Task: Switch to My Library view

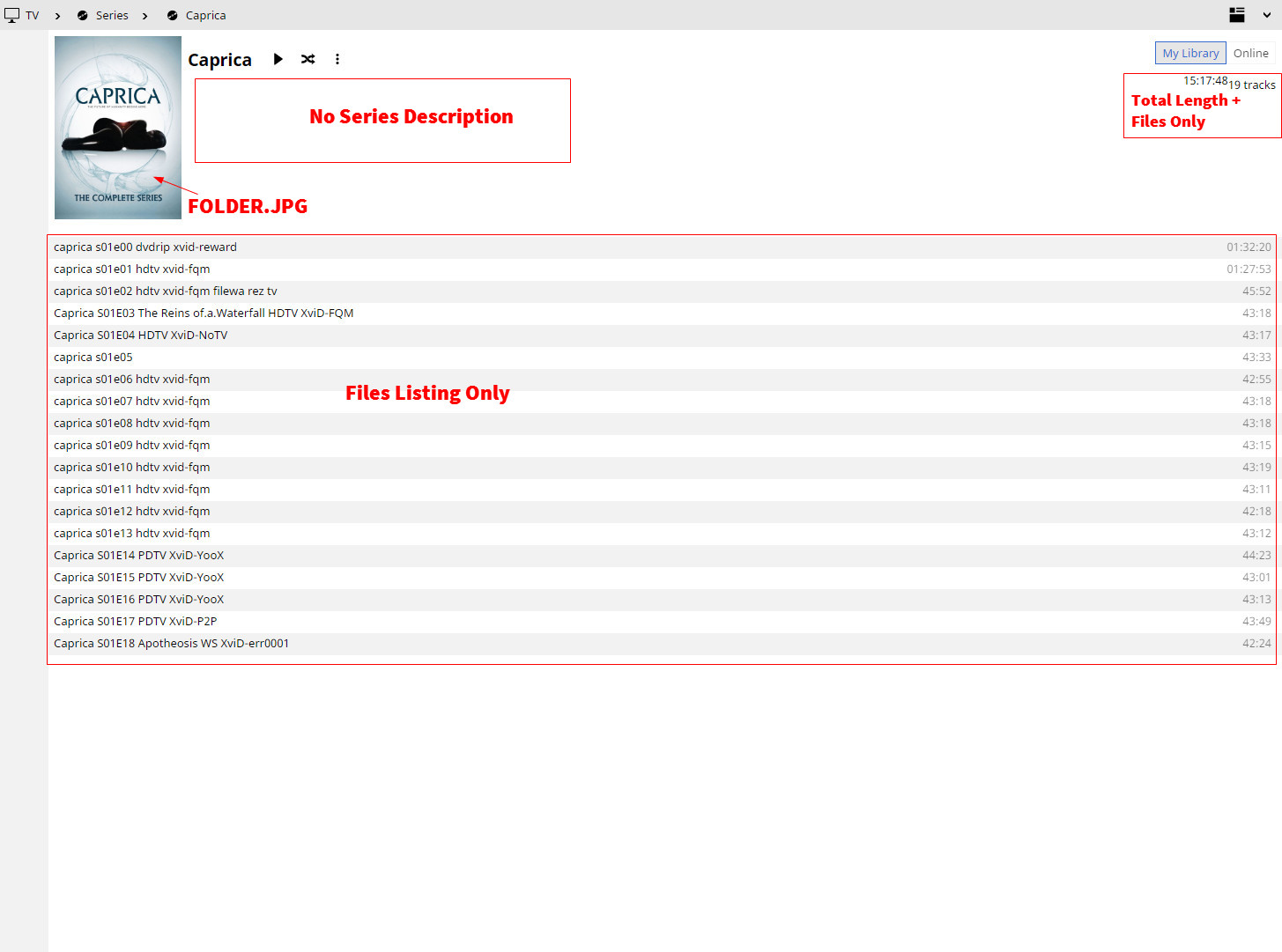Action: pos(1189,53)
